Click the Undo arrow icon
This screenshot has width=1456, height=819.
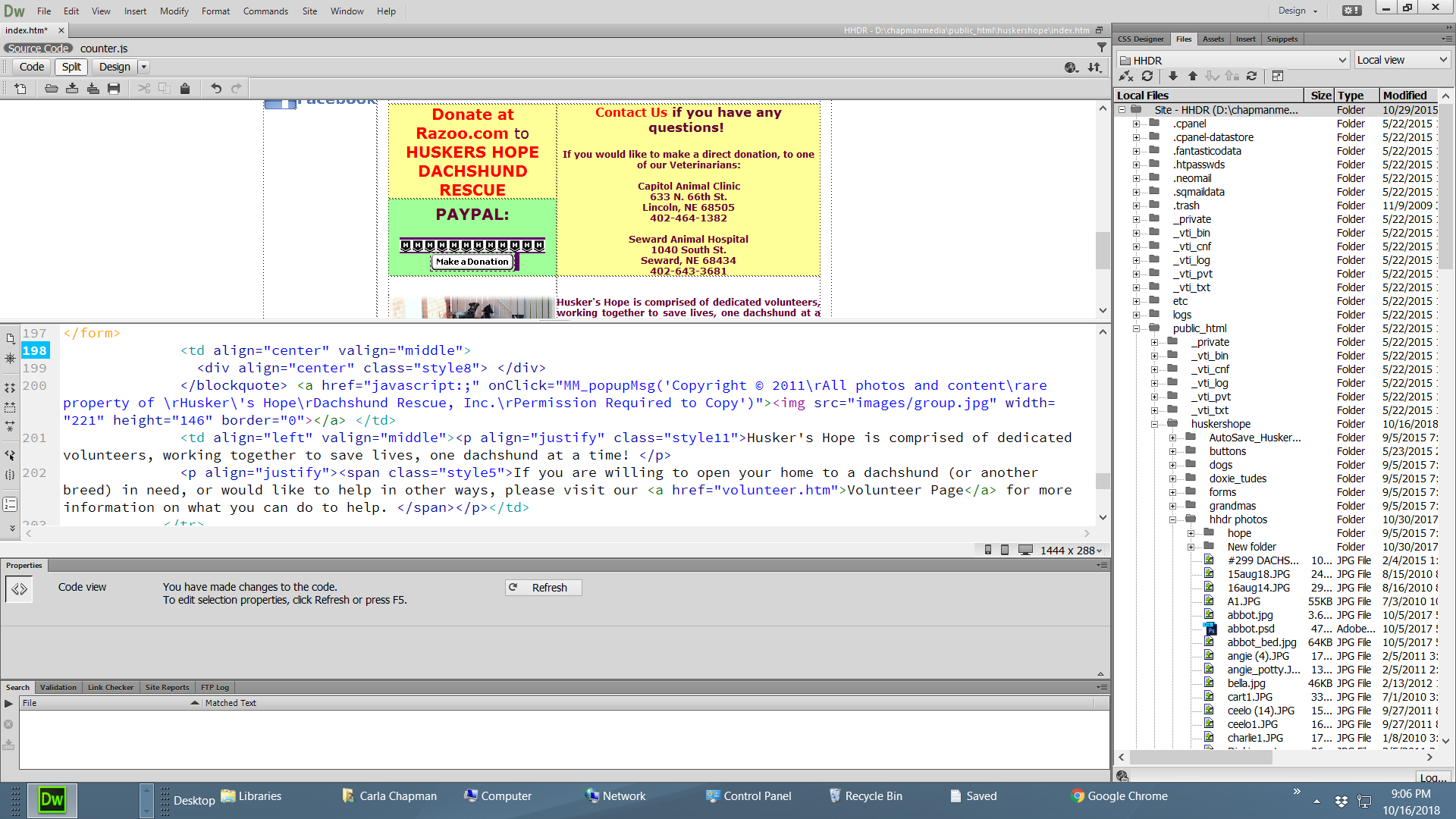point(216,89)
